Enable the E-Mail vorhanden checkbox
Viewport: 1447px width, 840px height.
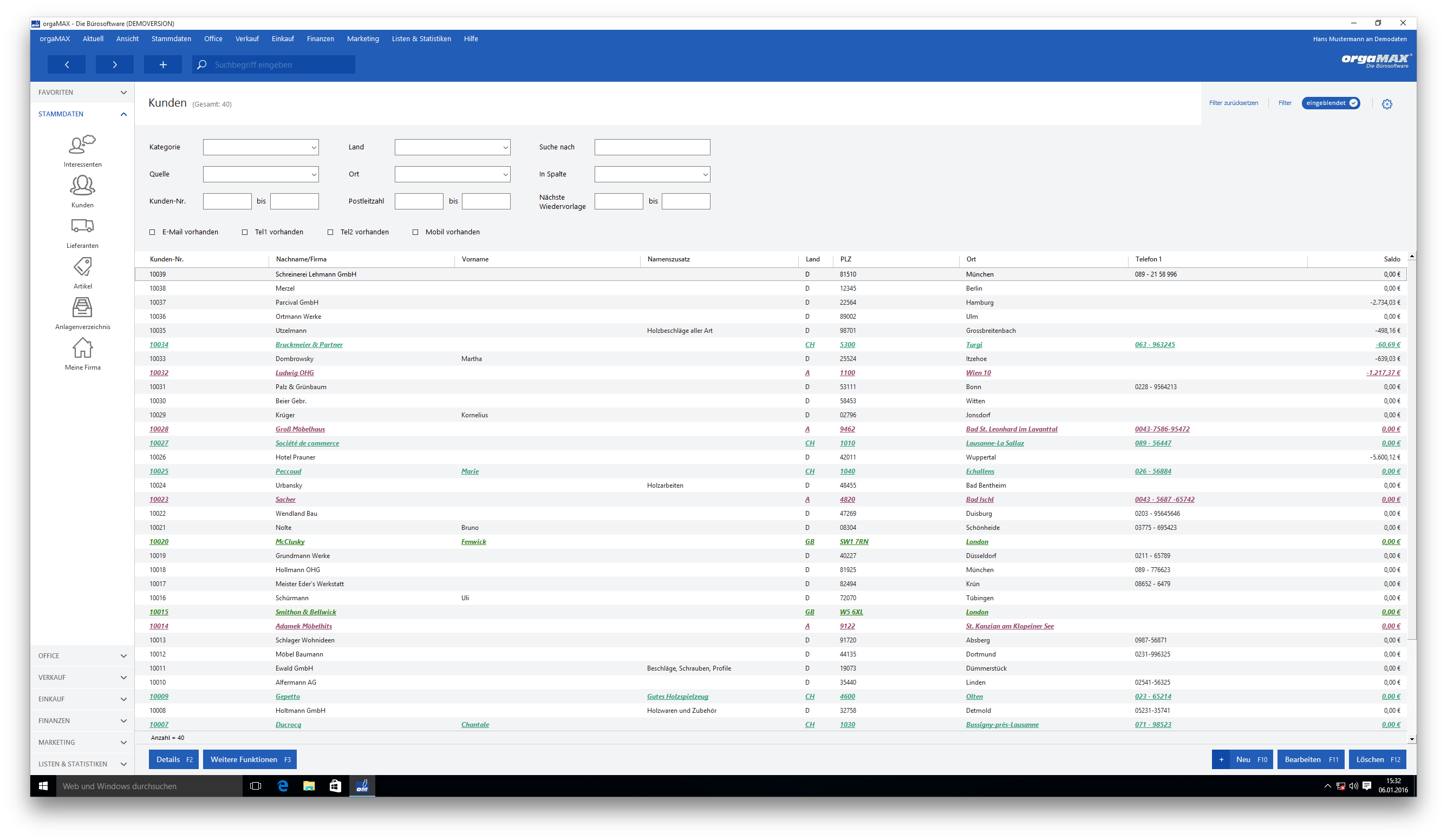coord(152,232)
